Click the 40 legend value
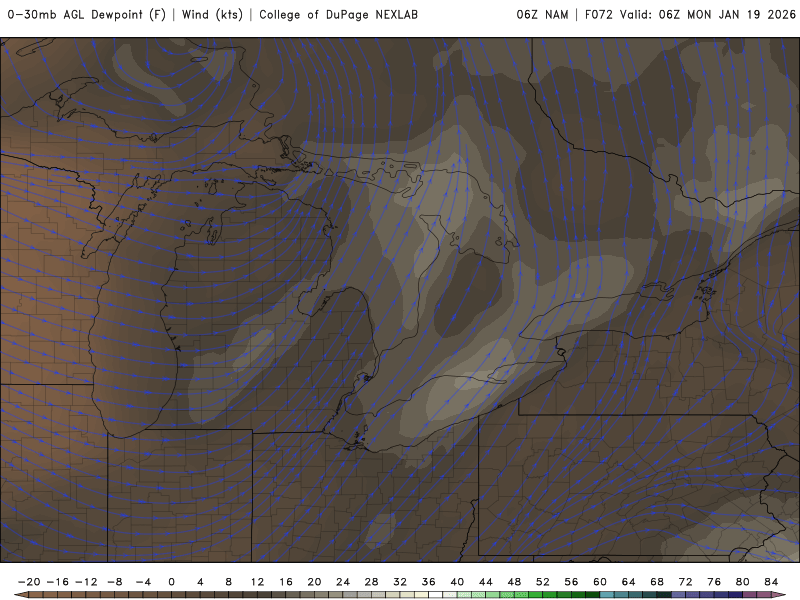The image size is (800, 600). [457, 582]
